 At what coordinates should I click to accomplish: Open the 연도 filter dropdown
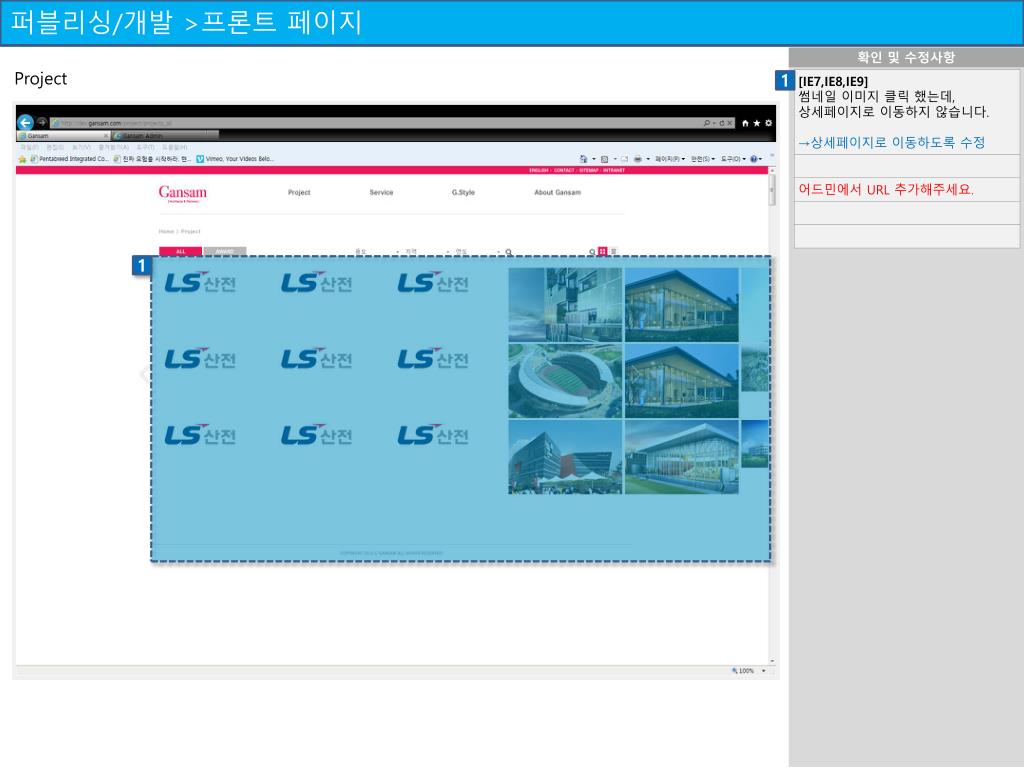point(477,252)
